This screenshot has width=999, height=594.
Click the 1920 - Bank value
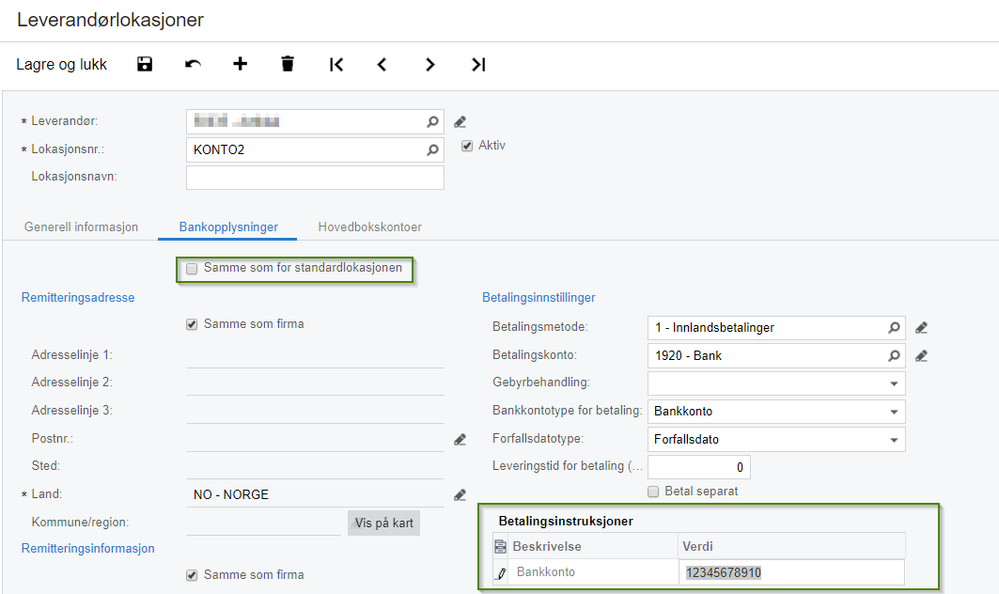[x=688, y=356]
